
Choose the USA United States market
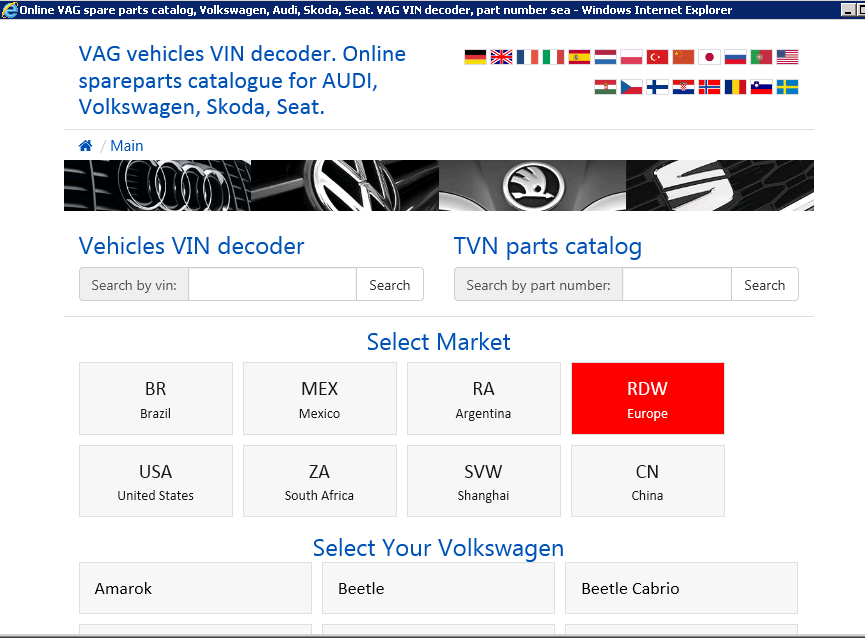point(156,481)
